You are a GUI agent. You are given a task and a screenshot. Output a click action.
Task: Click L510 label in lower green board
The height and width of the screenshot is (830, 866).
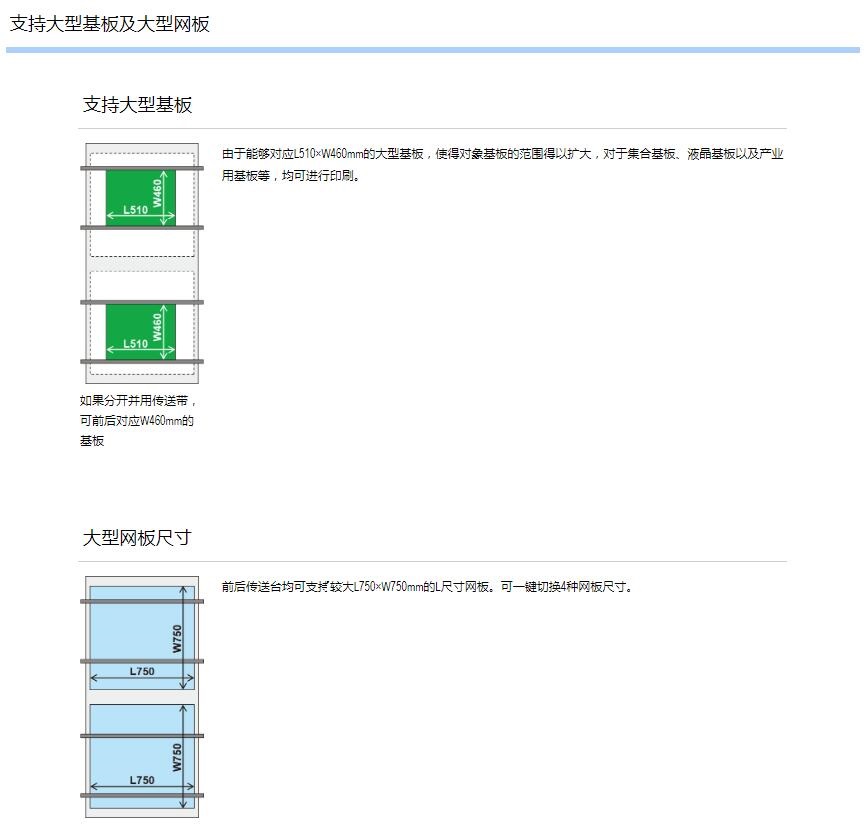[x=135, y=344]
